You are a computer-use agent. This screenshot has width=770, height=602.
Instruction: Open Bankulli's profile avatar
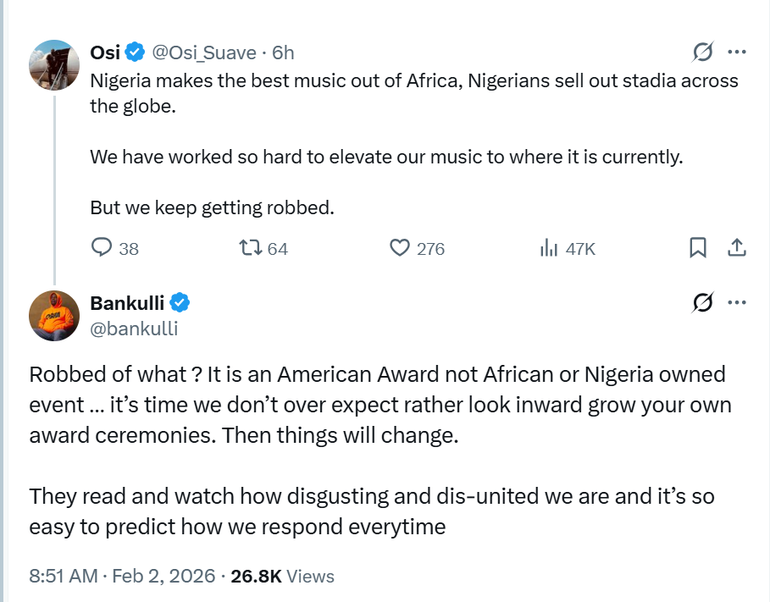point(54,315)
